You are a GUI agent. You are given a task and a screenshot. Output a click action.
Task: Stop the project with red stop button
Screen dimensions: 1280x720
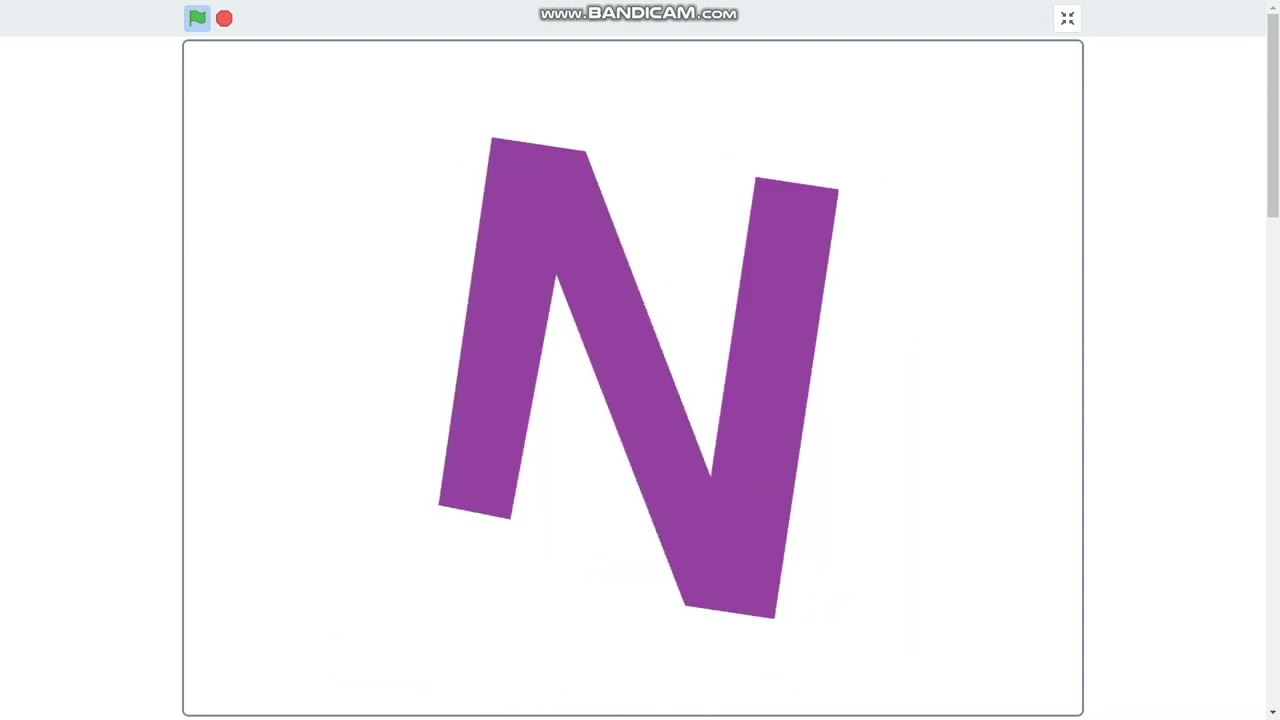click(224, 18)
